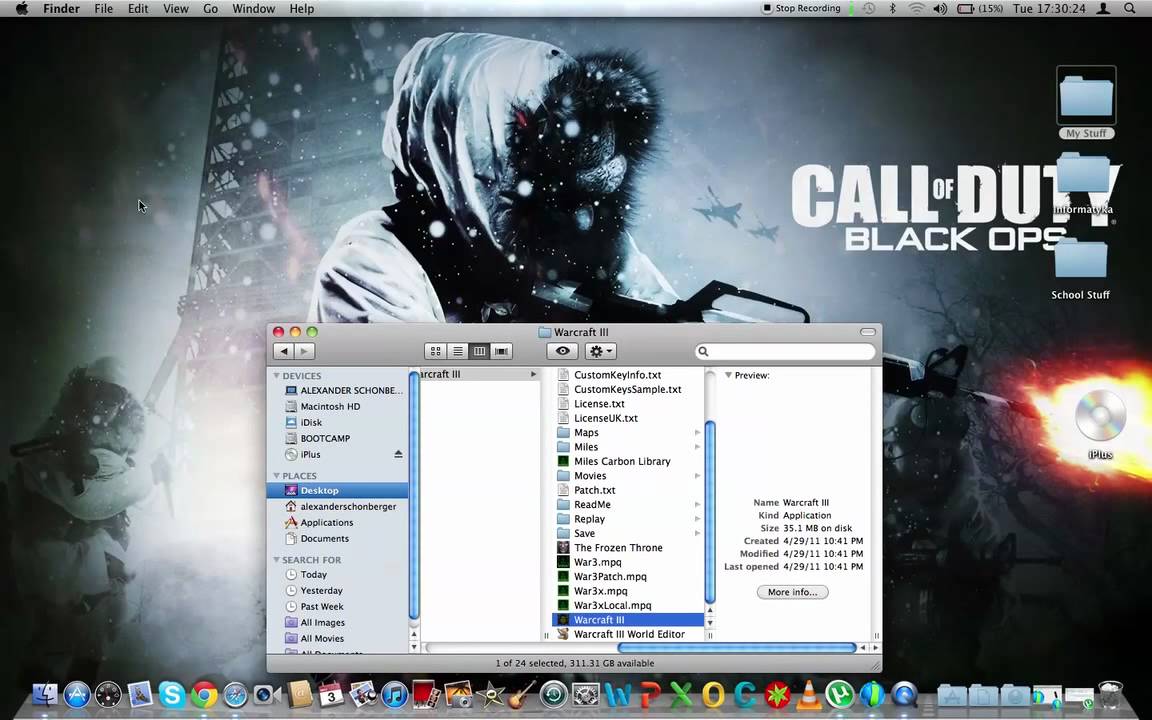Screen dimensions: 1152x720
Task: Click the file column vertical scrollbar
Action: 710,511
